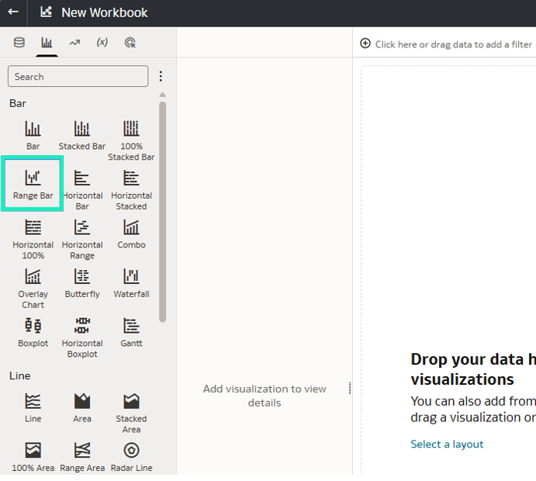The width and height of the screenshot is (536, 481).
Task: Choose the Horizontal 100% chart
Action: tap(33, 239)
